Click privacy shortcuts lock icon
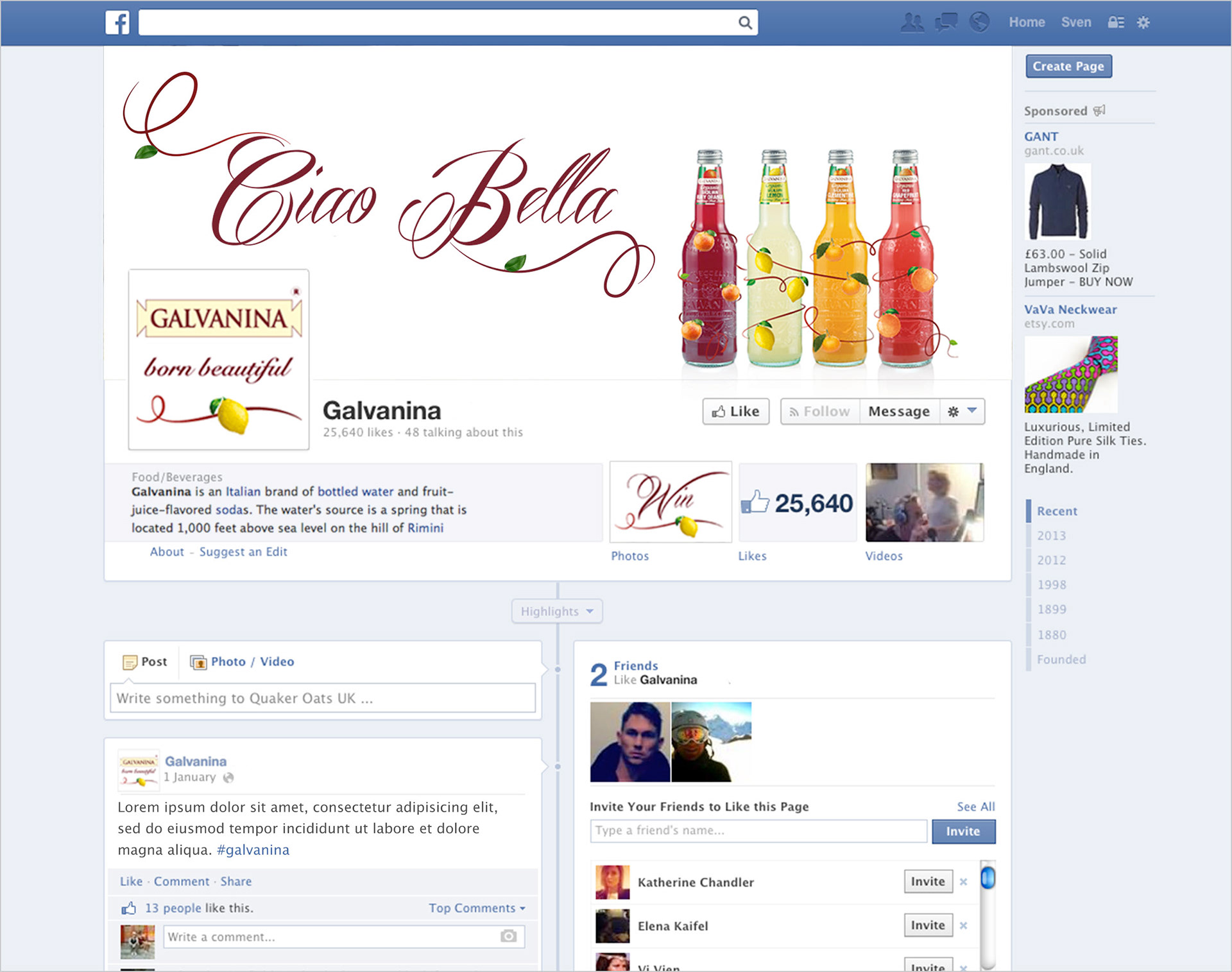 click(1116, 22)
